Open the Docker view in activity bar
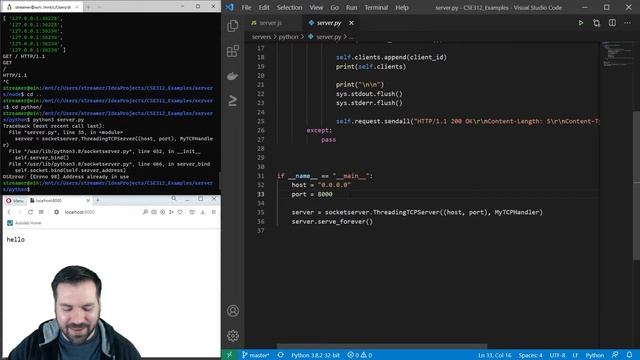This screenshot has height=360, width=640. click(233, 76)
